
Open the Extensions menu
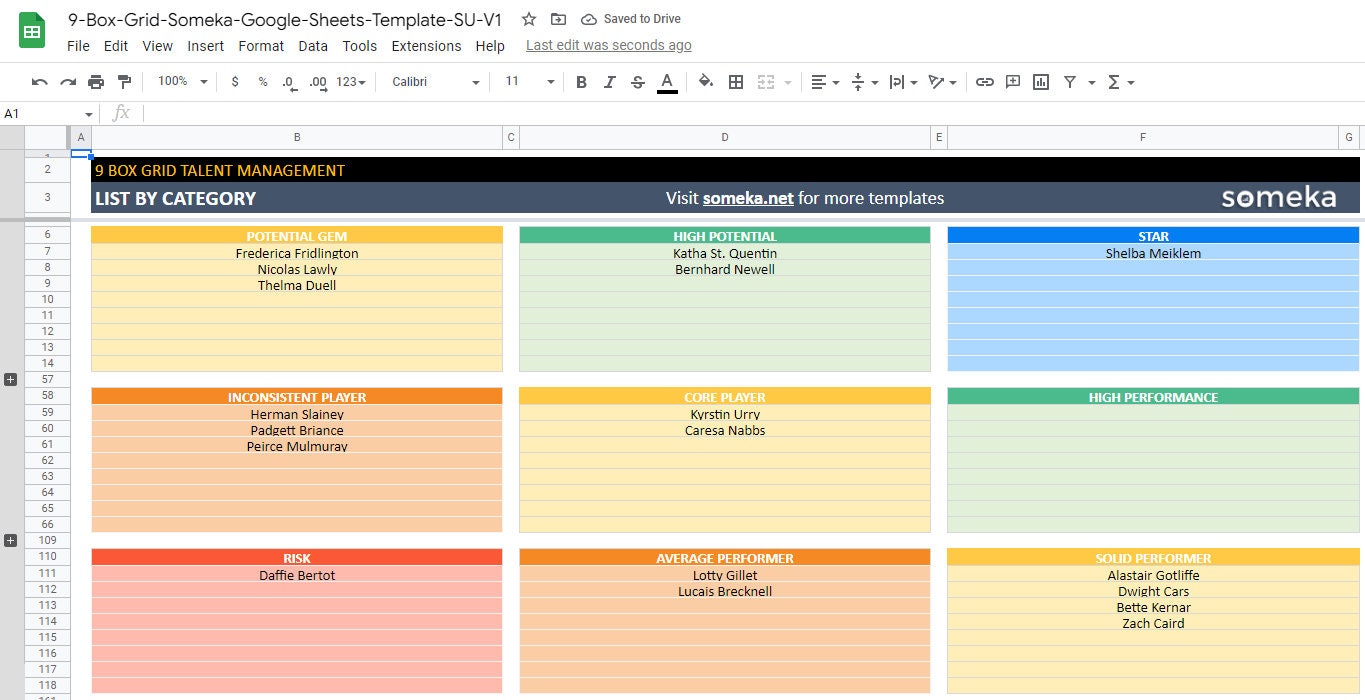point(426,45)
